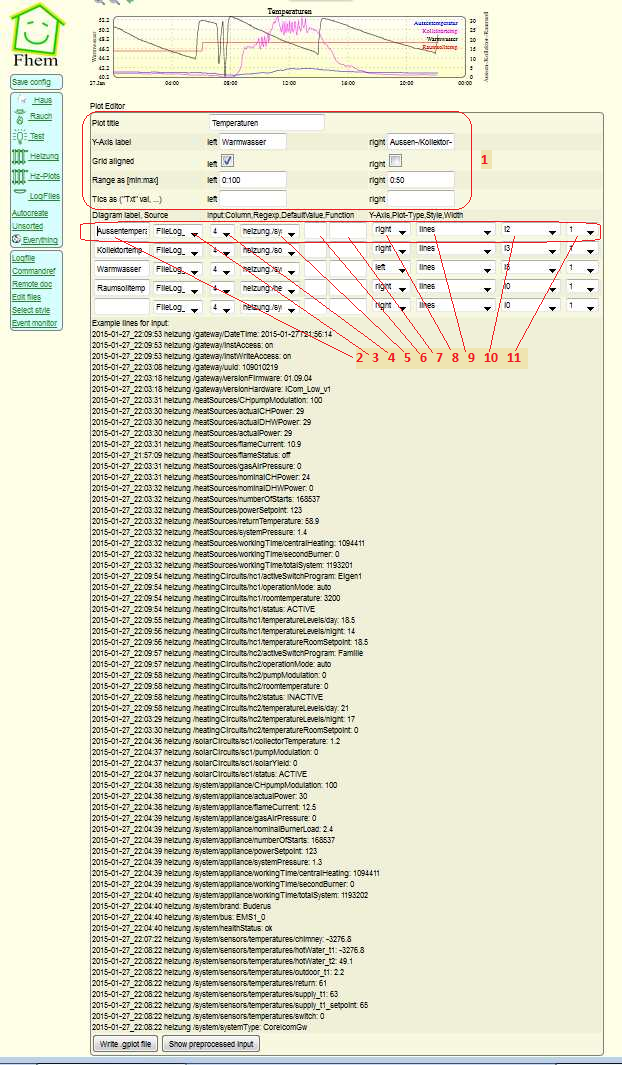Click the Hz-Plots radiator icon
Image resolution: width=622 pixels, height=1065 pixels.
[x=19, y=177]
